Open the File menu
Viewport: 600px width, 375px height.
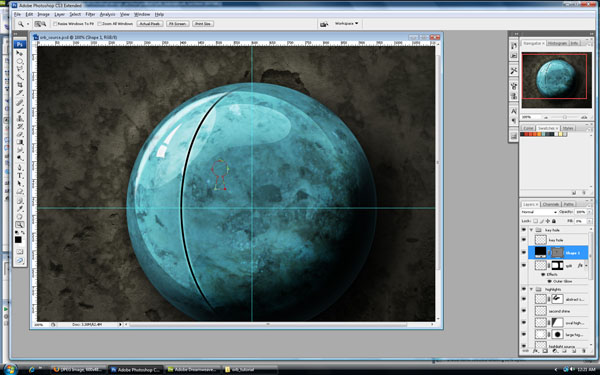[x=17, y=14]
